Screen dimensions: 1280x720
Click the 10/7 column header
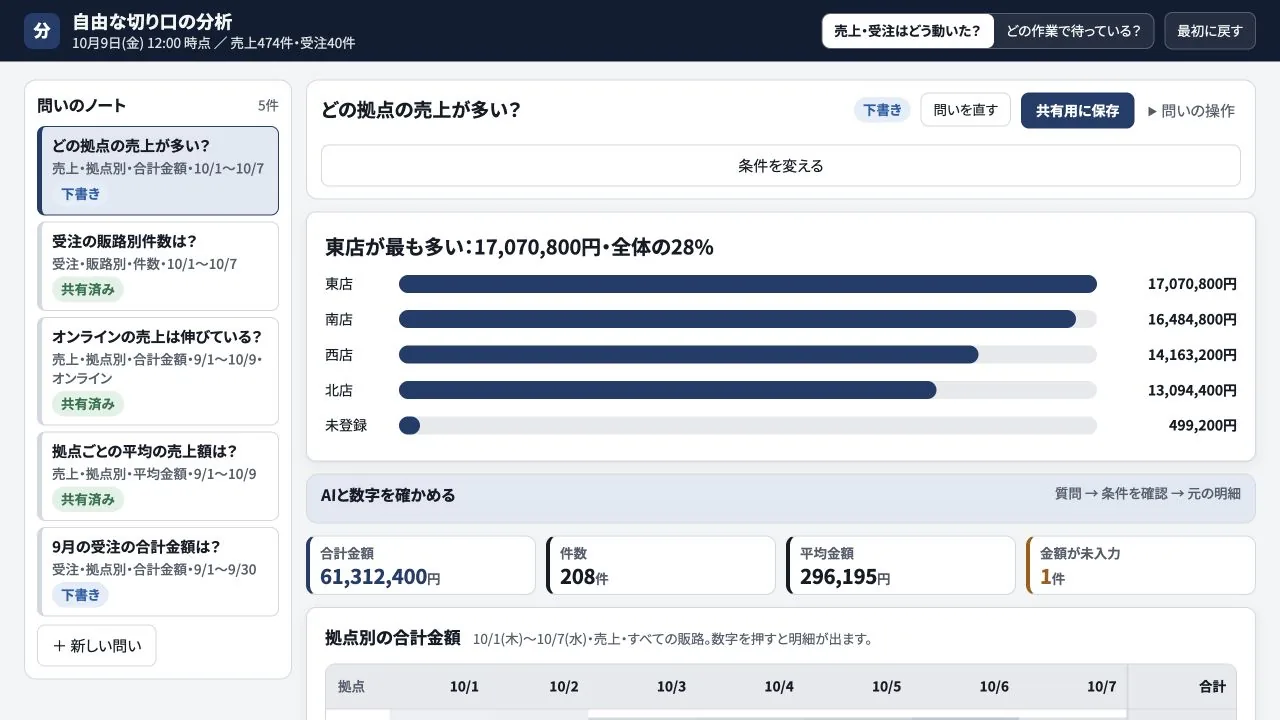point(1101,687)
